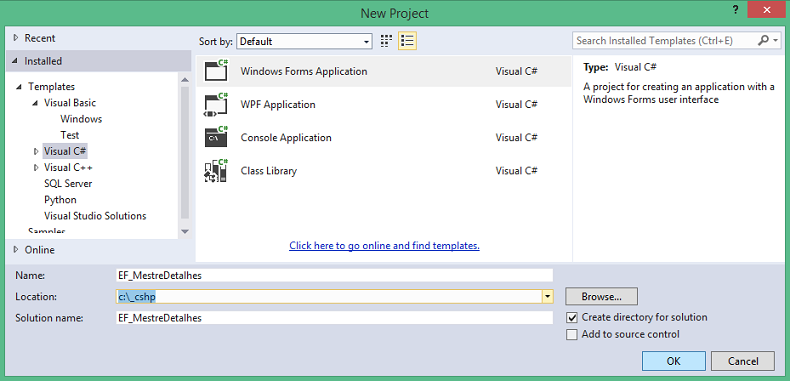
Task: Click the Browse button
Action: [602, 296]
